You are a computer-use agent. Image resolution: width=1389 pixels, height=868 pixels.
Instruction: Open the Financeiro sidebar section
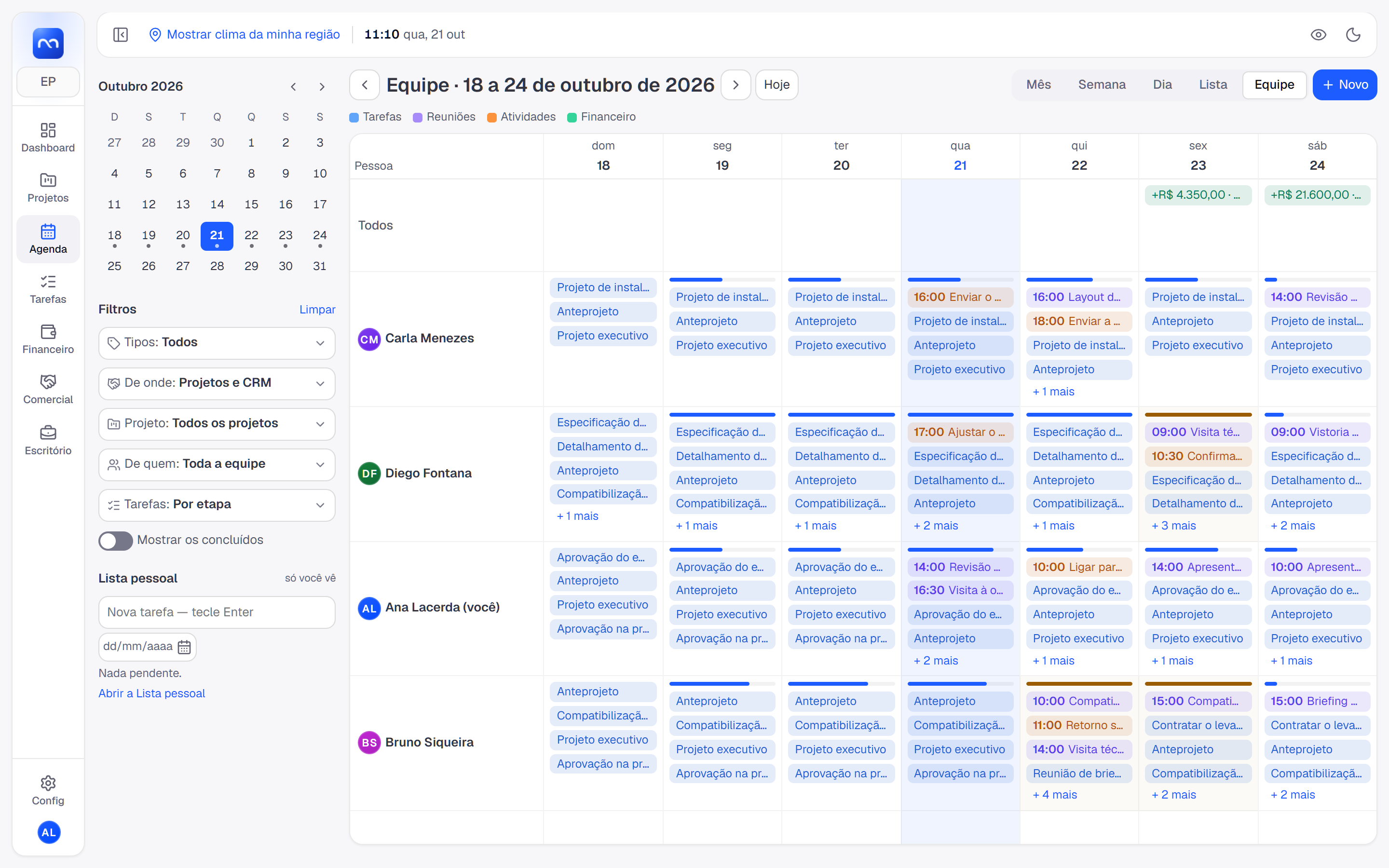pyautogui.click(x=48, y=339)
